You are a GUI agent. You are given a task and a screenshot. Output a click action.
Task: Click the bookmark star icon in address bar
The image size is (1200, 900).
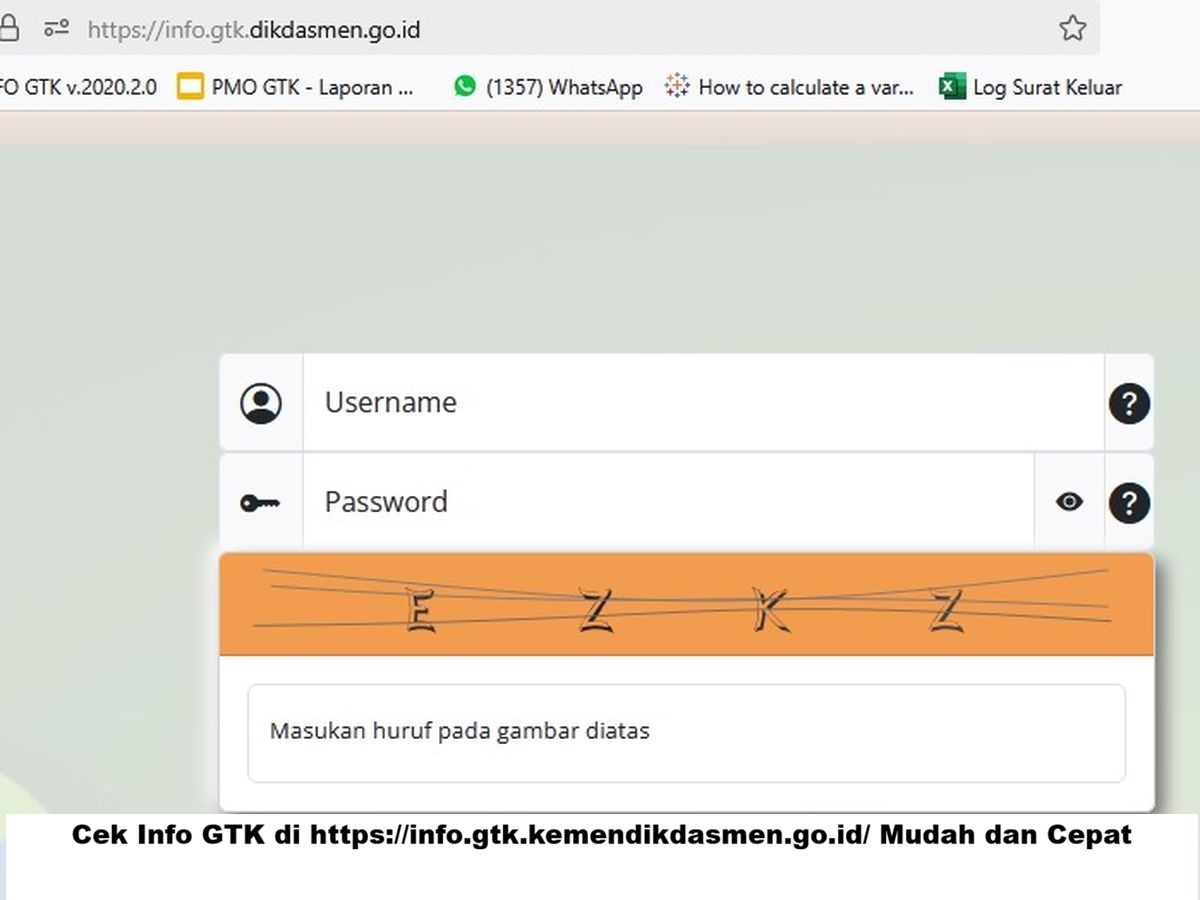point(1072,28)
